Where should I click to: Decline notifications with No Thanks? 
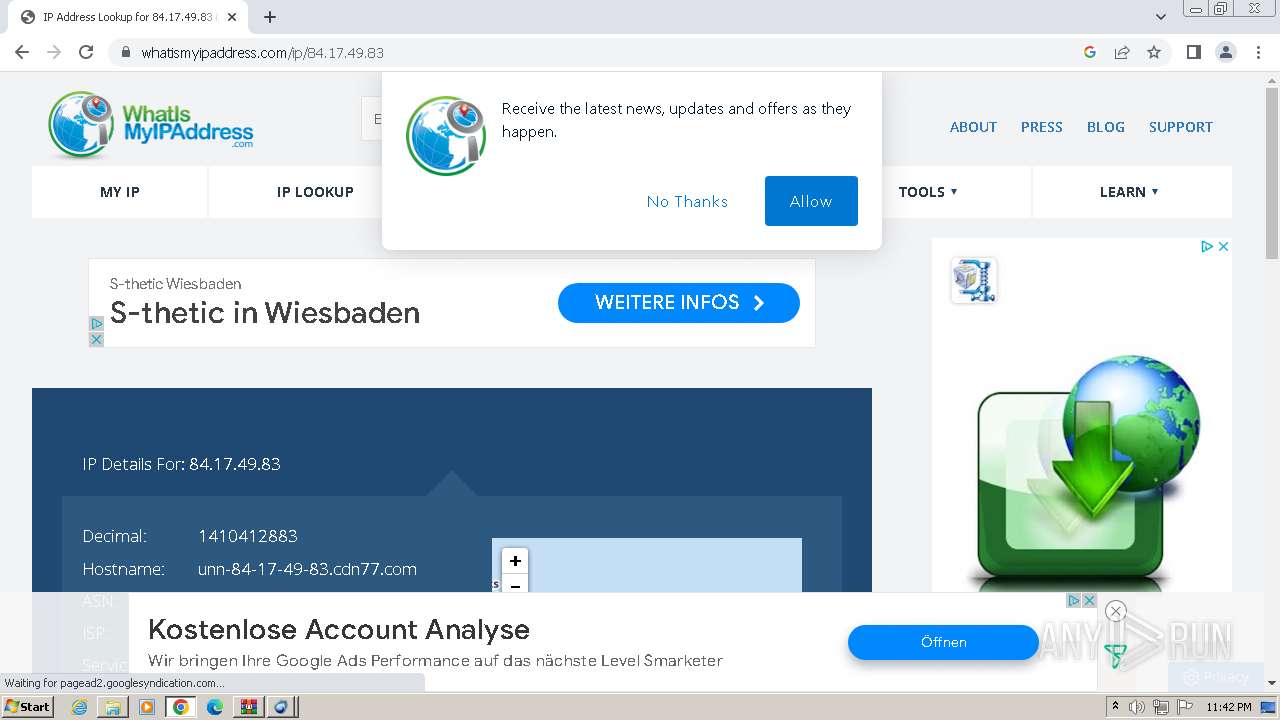click(x=687, y=201)
